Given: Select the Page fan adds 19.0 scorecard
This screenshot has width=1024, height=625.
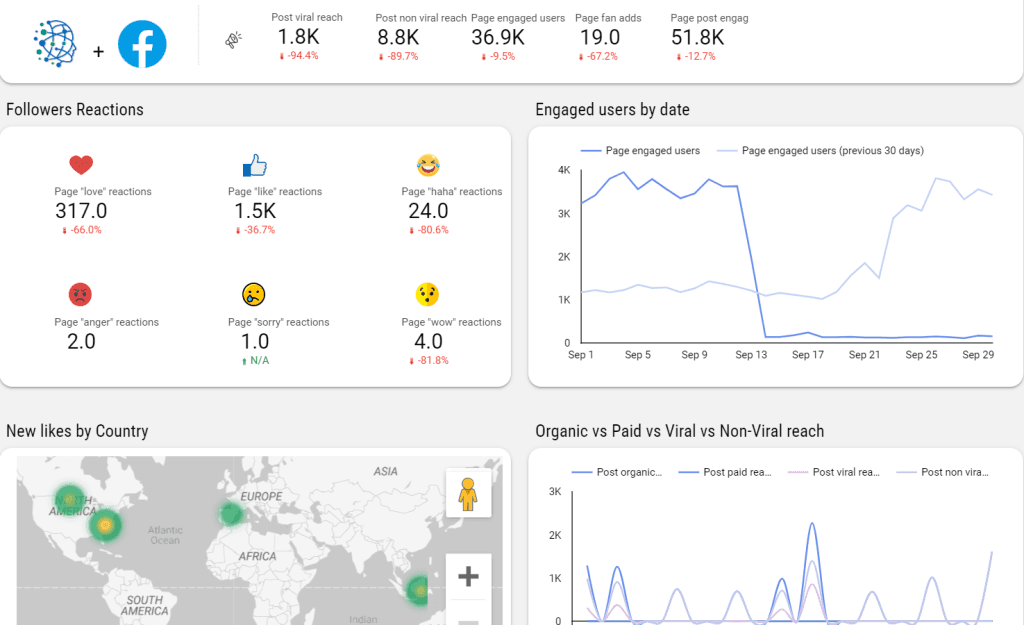Looking at the screenshot, I should (x=599, y=37).
